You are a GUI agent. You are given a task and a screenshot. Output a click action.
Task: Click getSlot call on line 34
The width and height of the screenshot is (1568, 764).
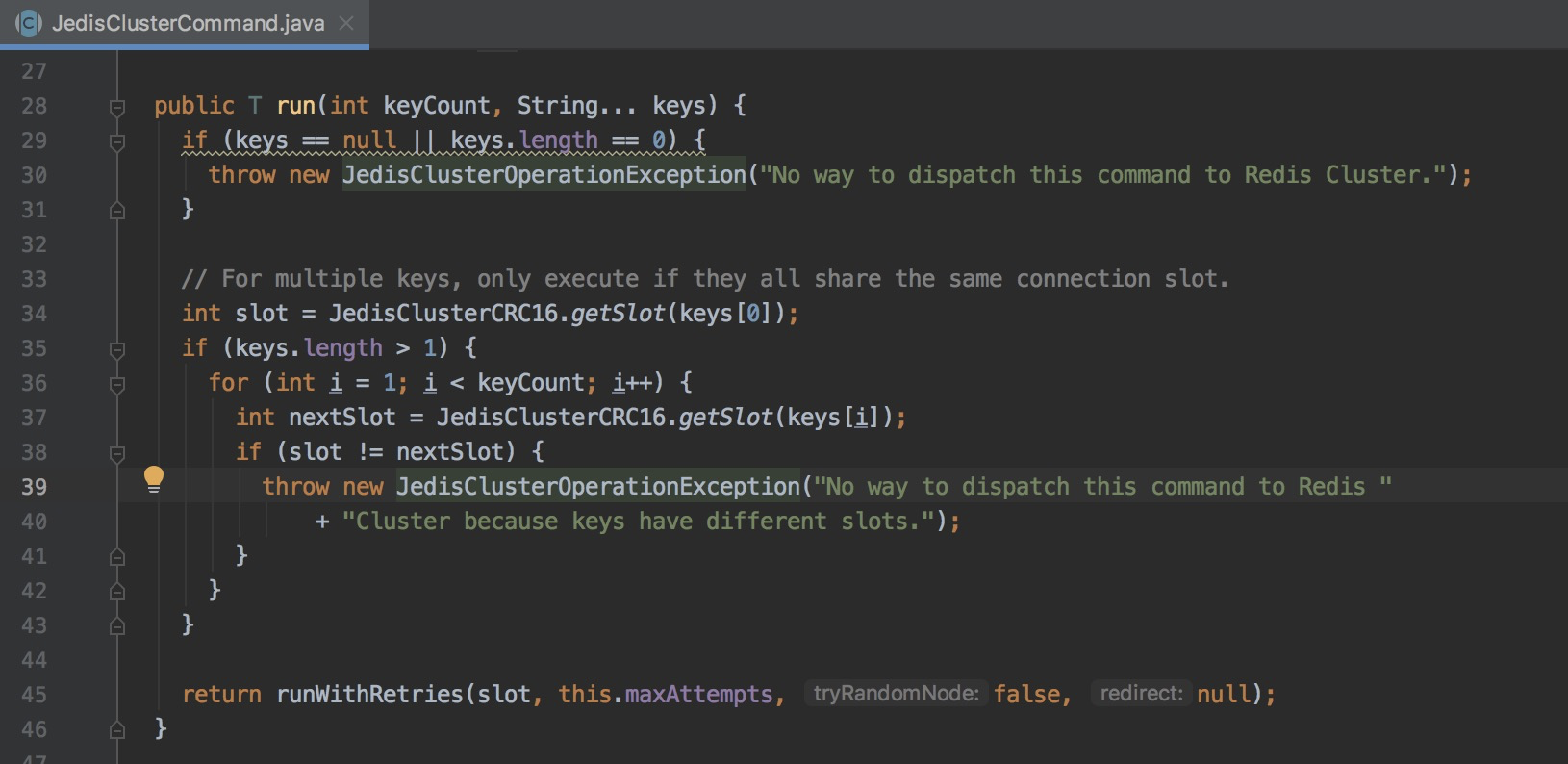click(618, 314)
